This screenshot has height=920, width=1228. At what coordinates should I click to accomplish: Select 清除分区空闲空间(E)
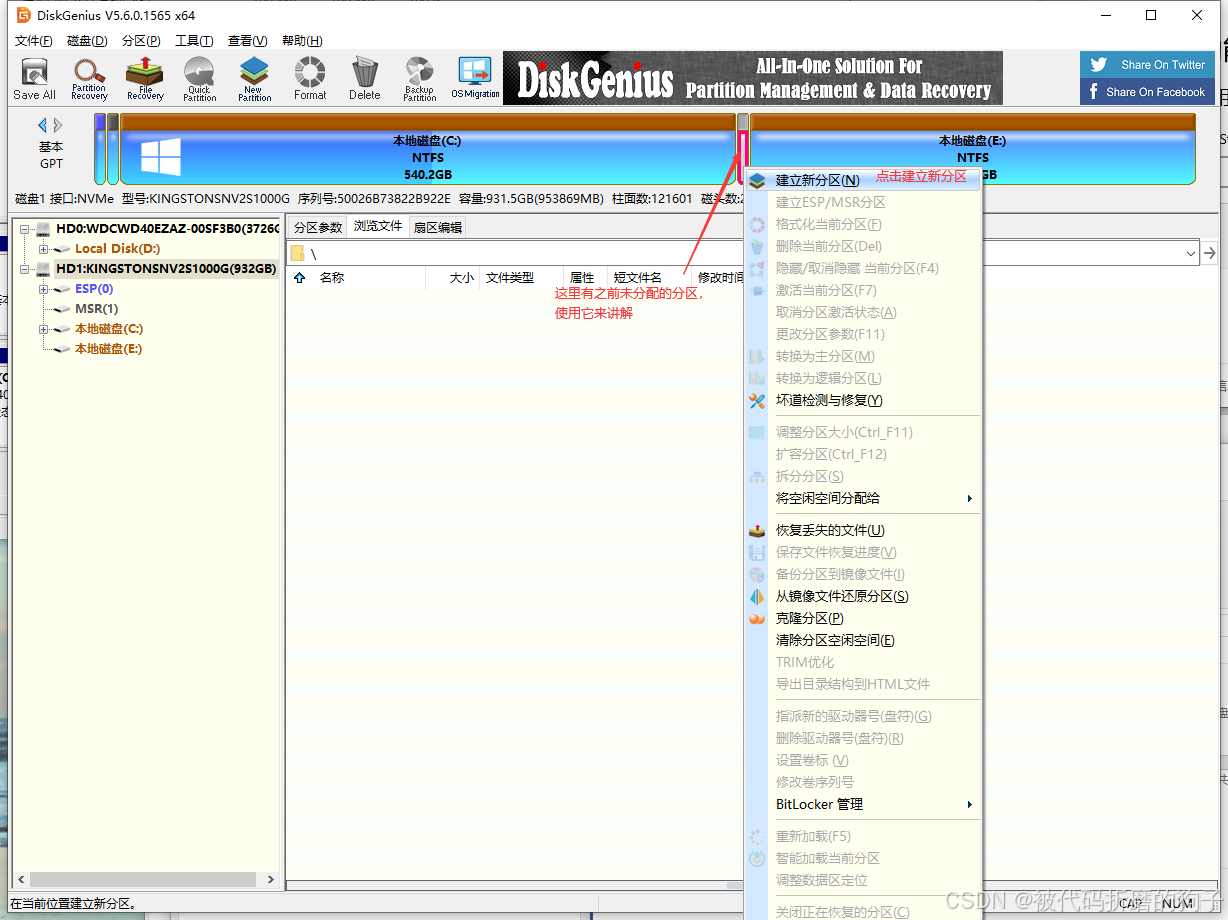click(x=863, y=641)
